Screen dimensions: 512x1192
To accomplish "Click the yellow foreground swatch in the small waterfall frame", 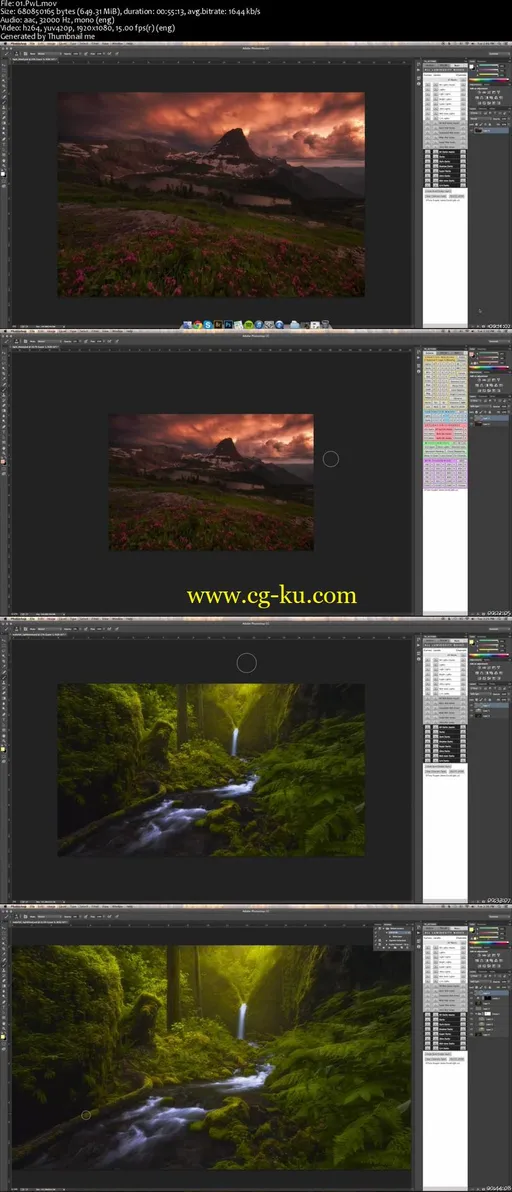I will point(3,748).
